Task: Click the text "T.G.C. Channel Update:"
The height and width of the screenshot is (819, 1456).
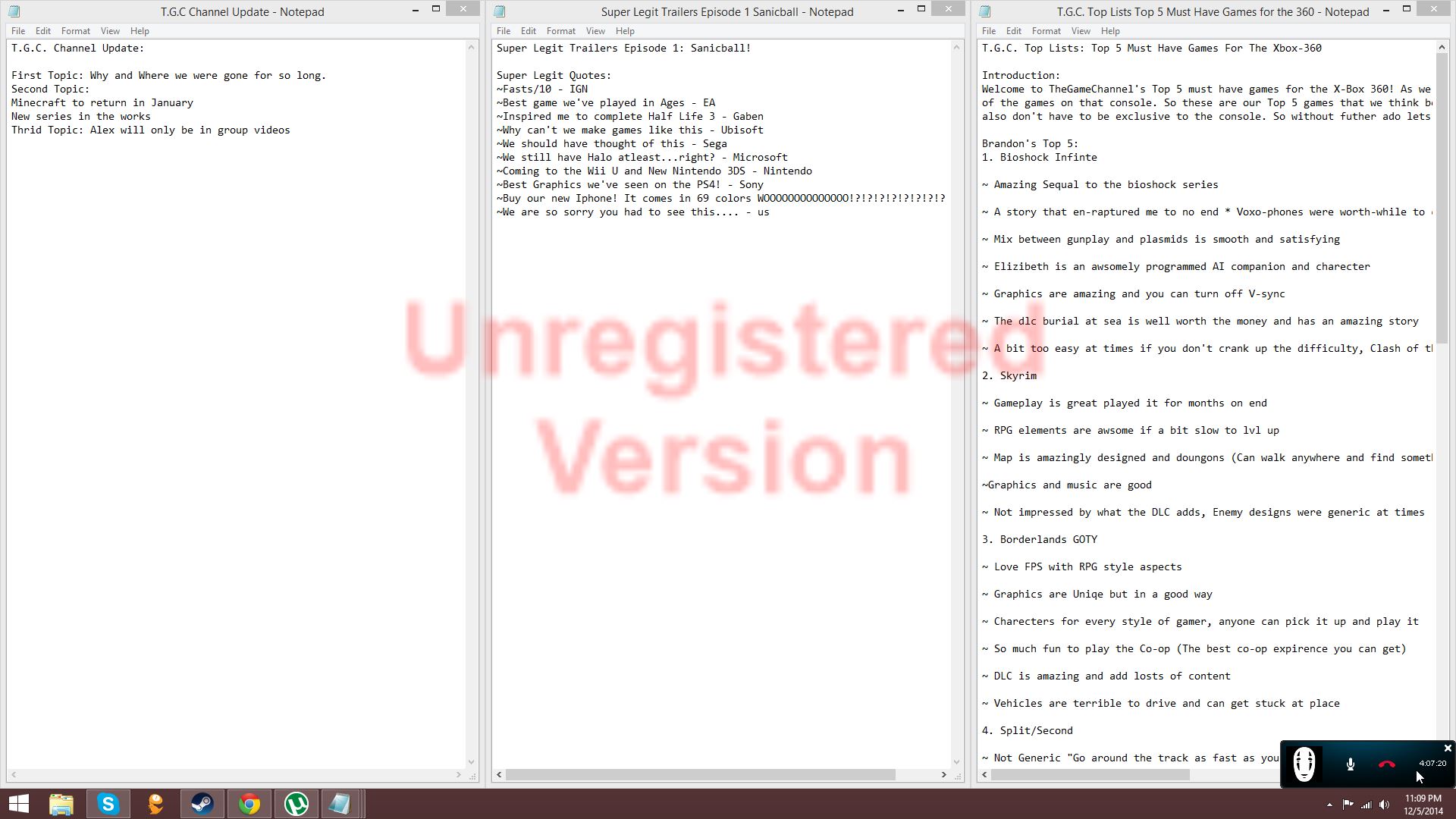Action: [x=78, y=48]
